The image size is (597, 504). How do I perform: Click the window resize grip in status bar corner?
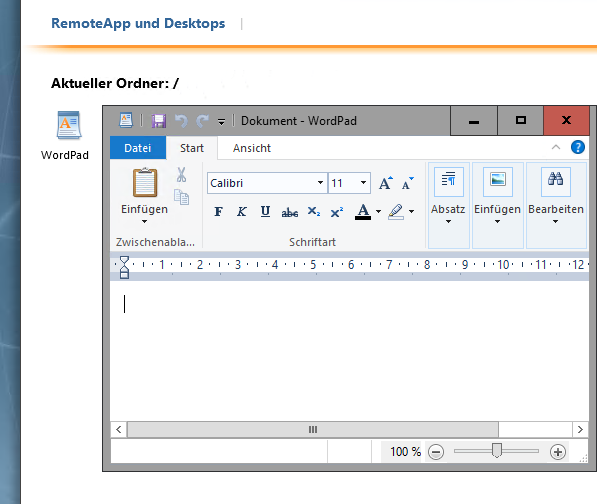tap(583, 458)
